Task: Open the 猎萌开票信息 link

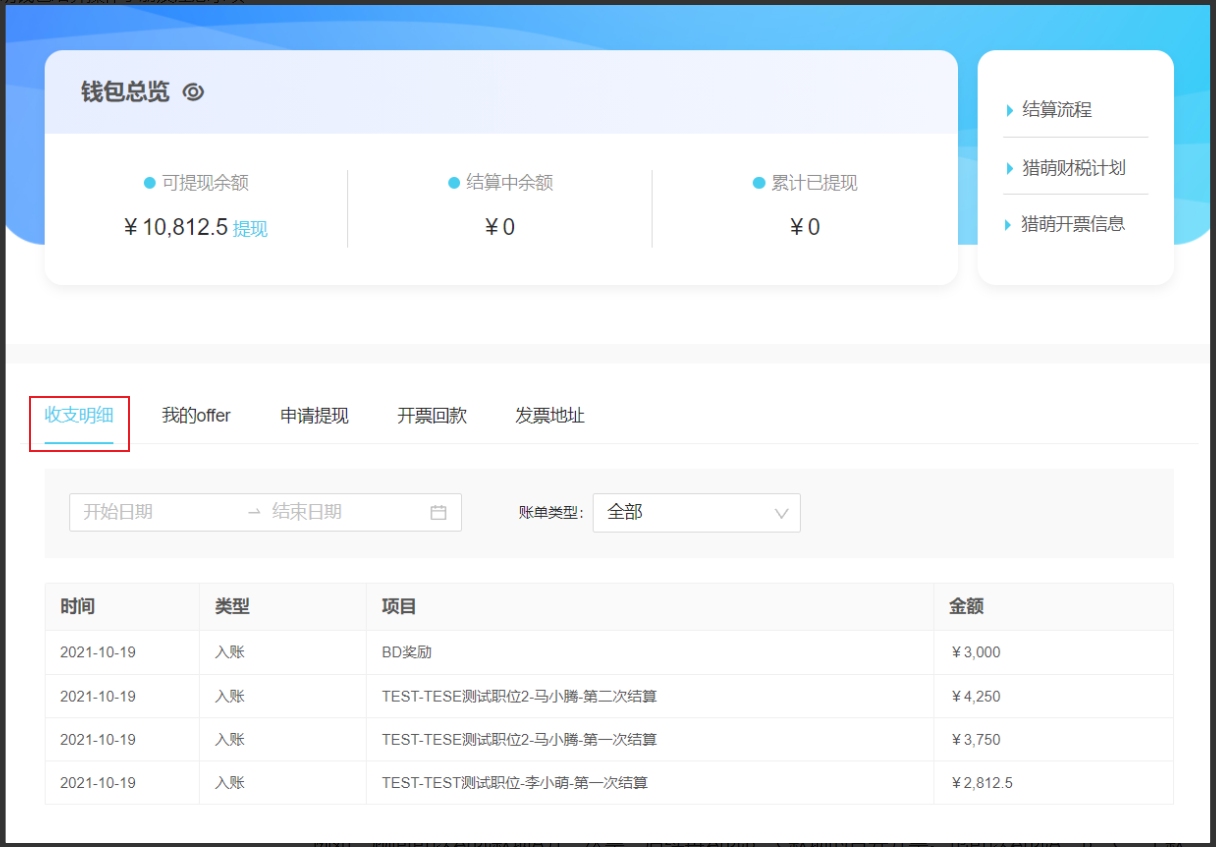Action: [x=1073, y=224]
